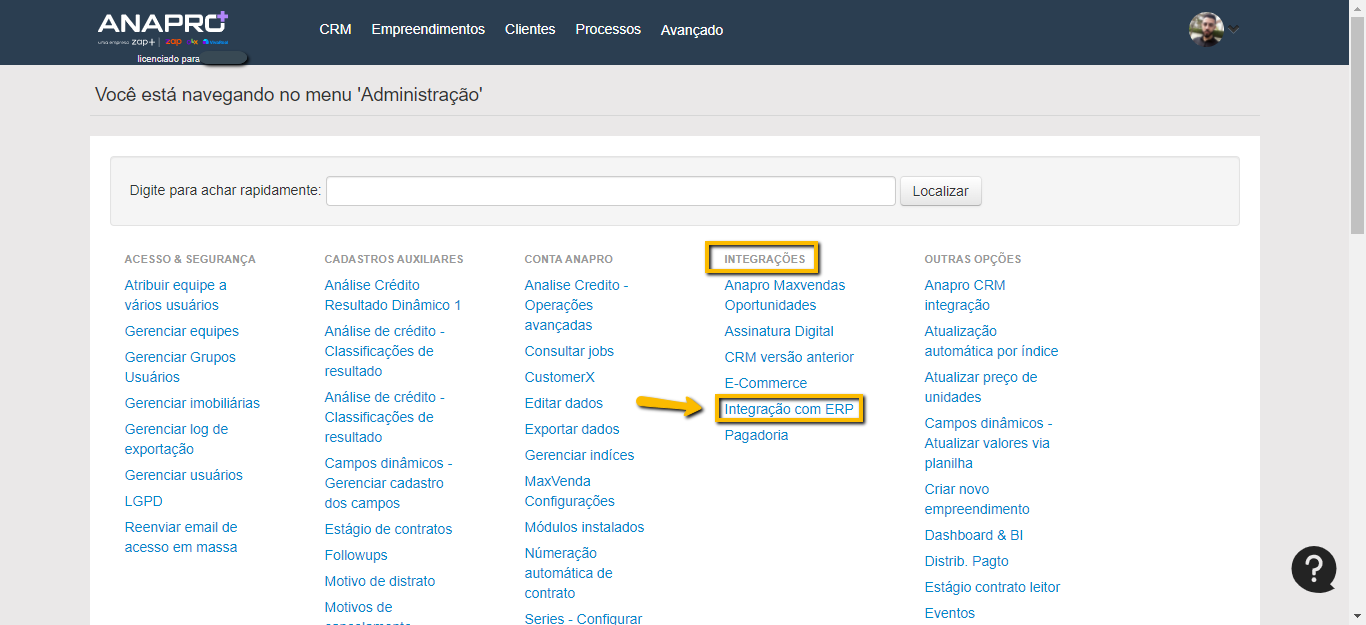Open the Avançado menu

pyautogui.click(x=691, y=30)
